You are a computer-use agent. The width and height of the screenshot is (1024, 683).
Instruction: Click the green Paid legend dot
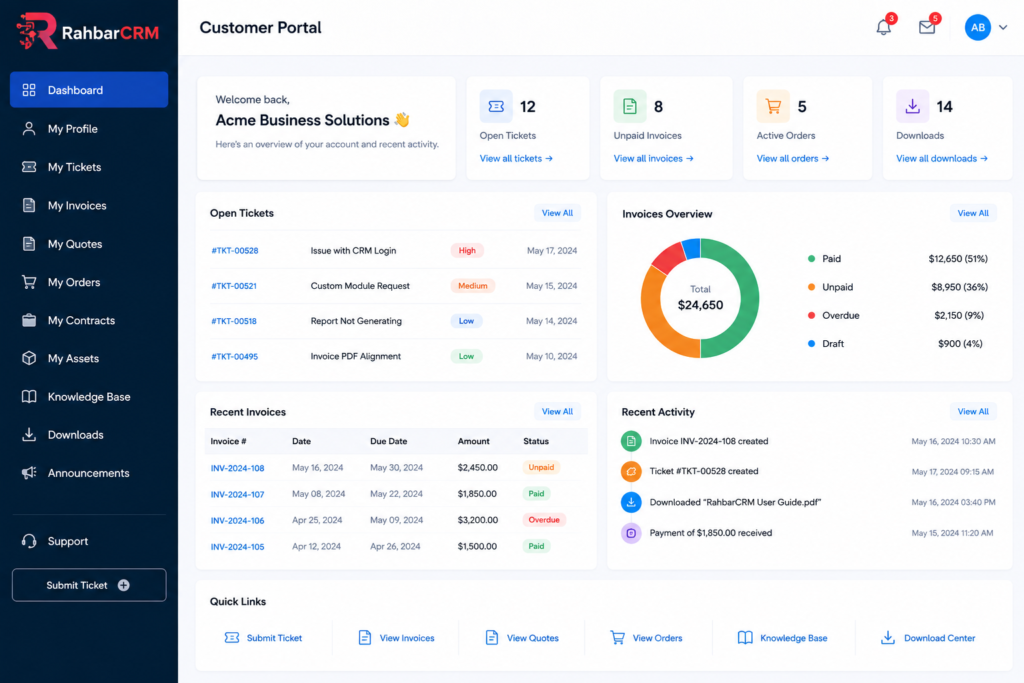click(811, 259)
